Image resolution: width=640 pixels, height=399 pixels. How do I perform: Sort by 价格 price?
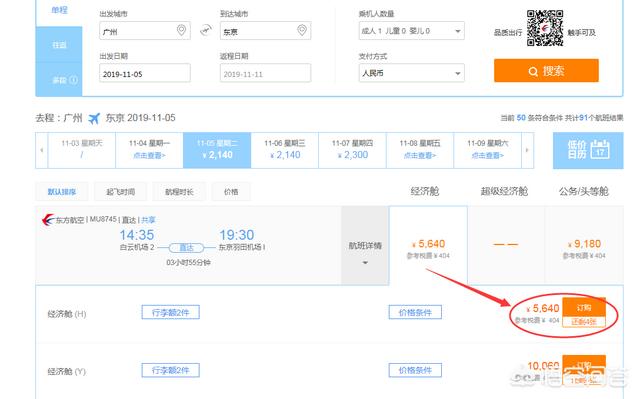pos(231,192)
